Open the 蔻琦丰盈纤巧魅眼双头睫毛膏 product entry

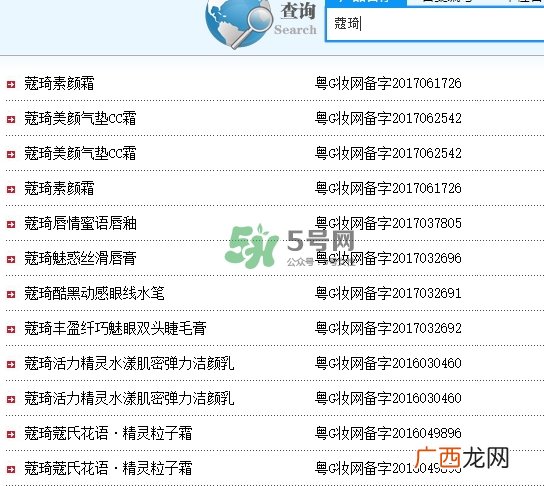[x=115, y=328]
